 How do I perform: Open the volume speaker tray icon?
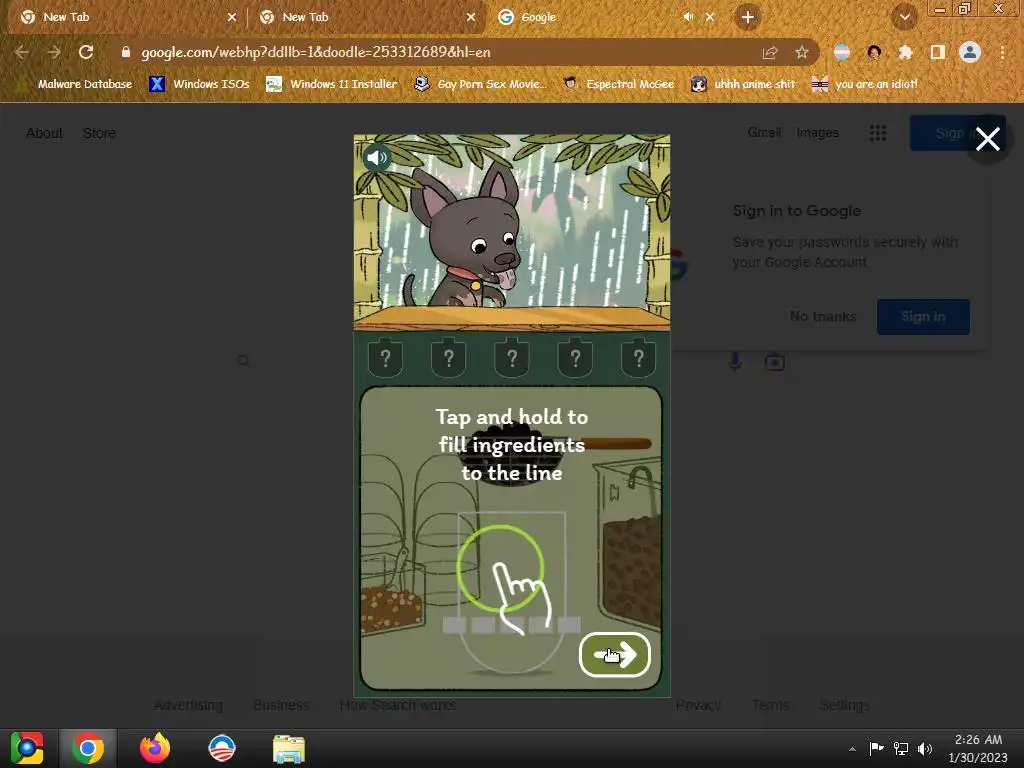pyautogui.click(x=925, y=748)
